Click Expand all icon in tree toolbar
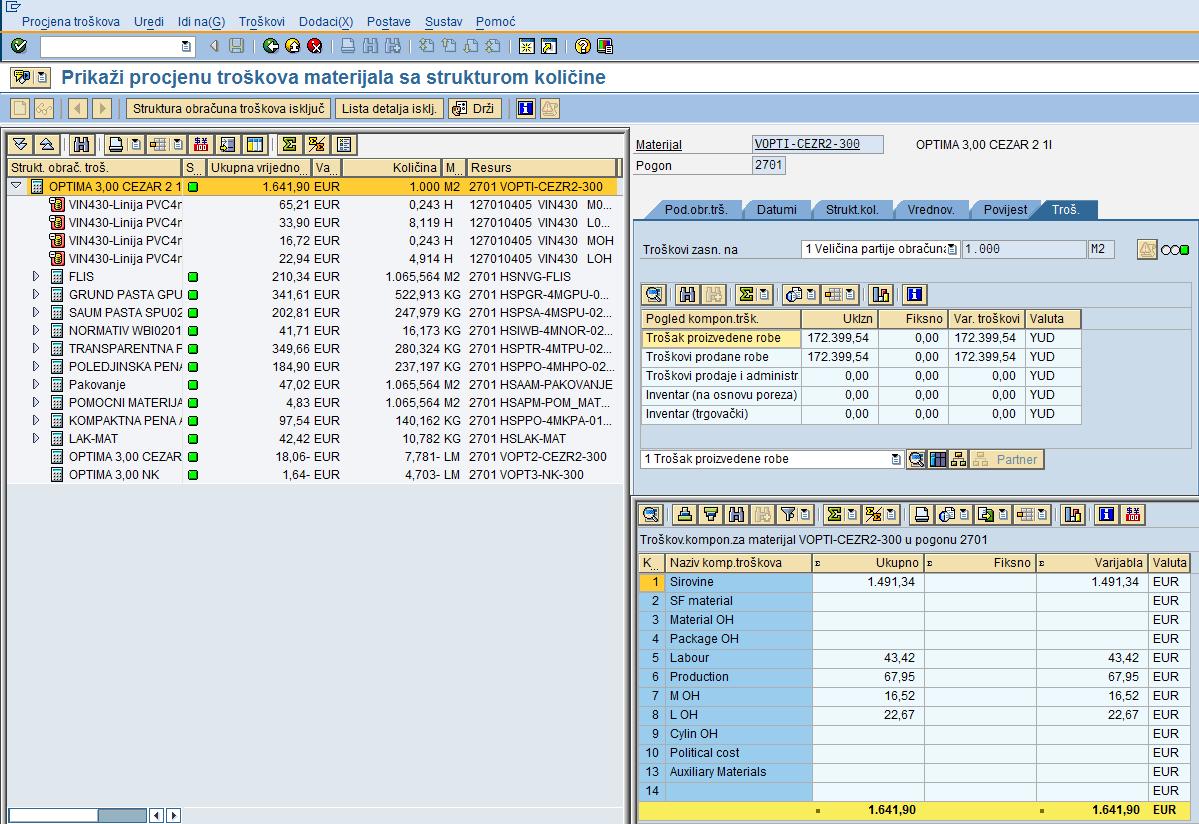1199x824 pixels. point(21,145)
